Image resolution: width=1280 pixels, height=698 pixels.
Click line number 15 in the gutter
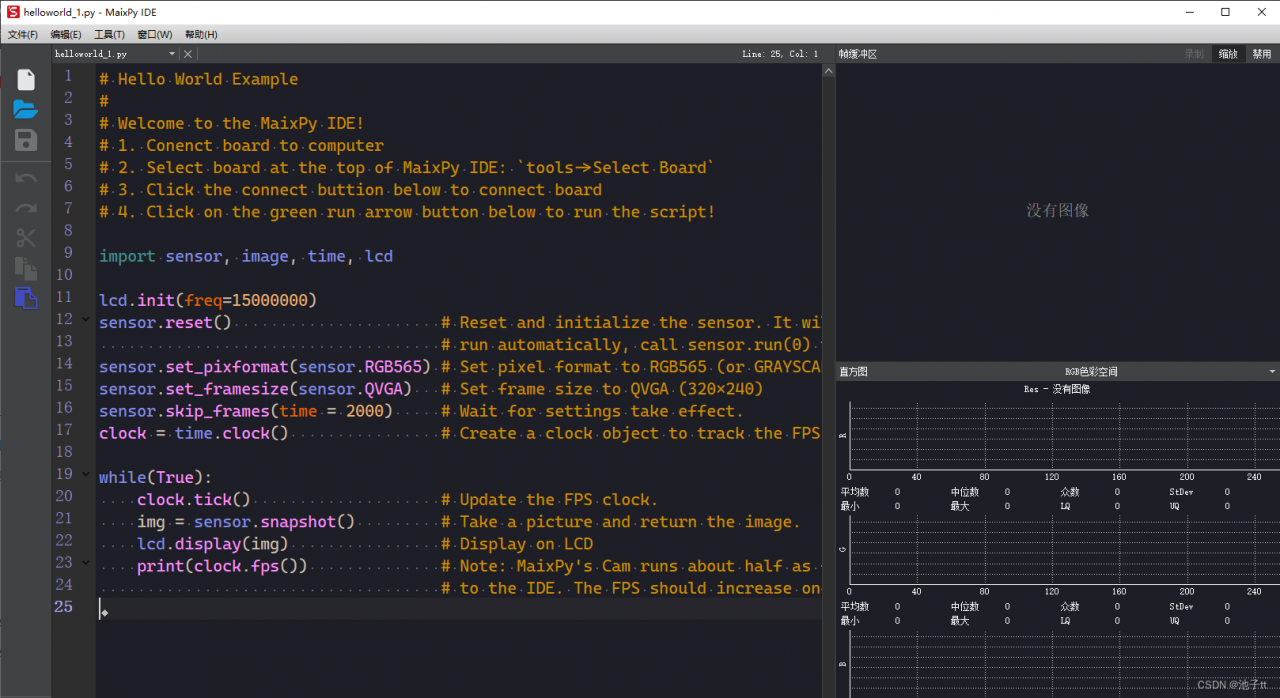64,385
